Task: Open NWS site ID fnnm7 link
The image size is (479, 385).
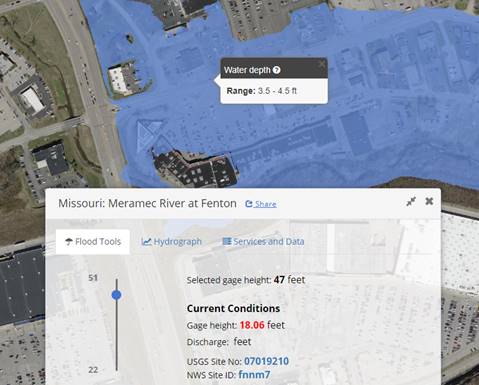Action: (254, 375)
